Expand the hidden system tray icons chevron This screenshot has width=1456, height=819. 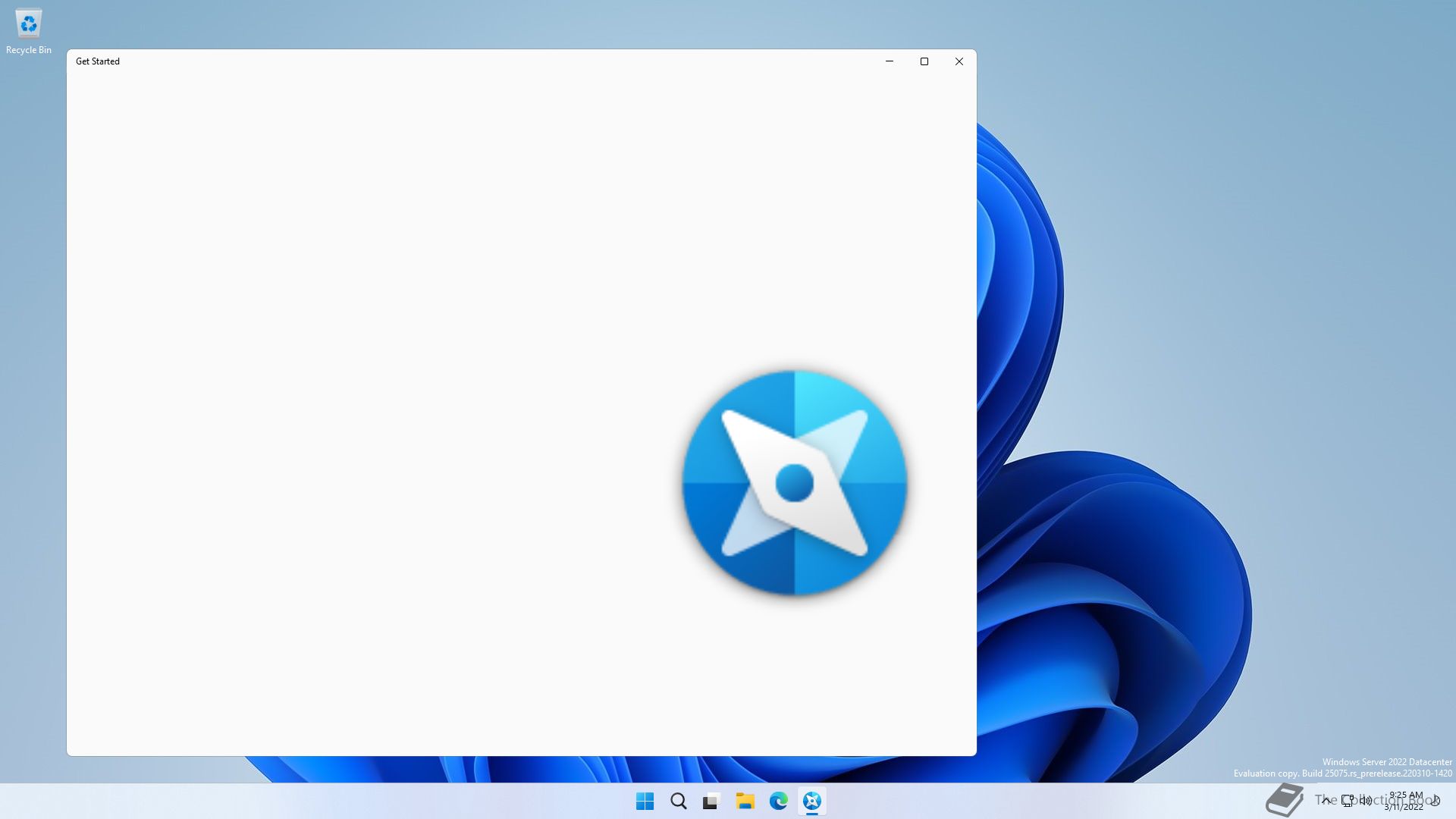point(1326,801)
